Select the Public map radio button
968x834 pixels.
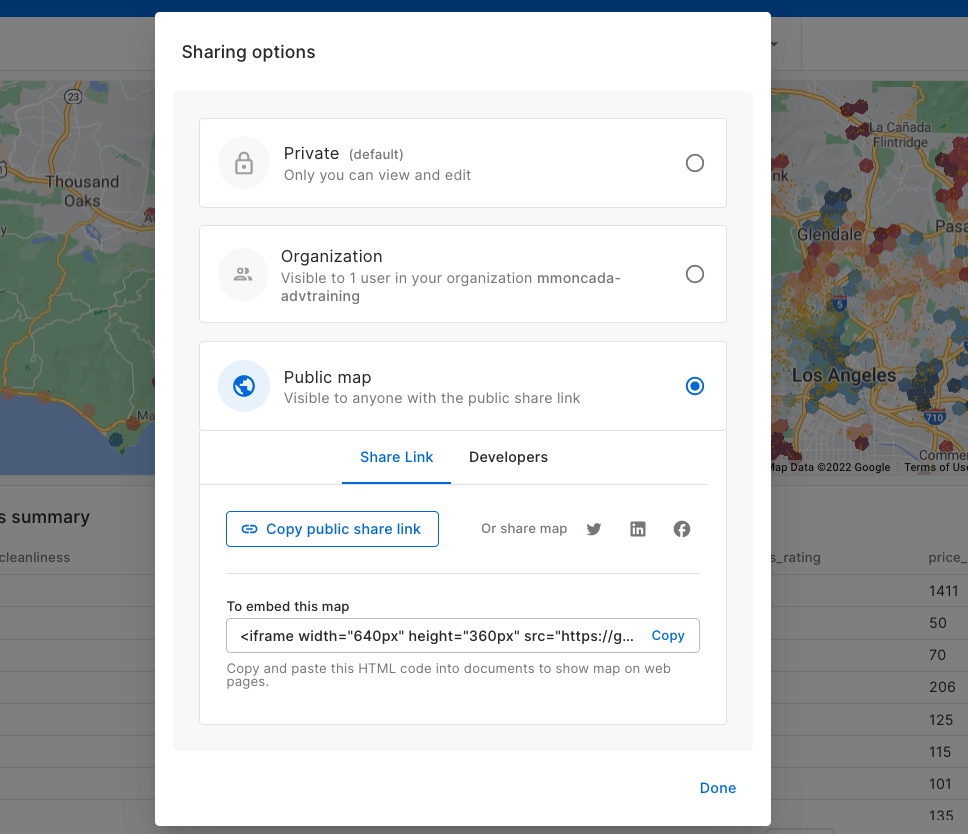[695, 386]
